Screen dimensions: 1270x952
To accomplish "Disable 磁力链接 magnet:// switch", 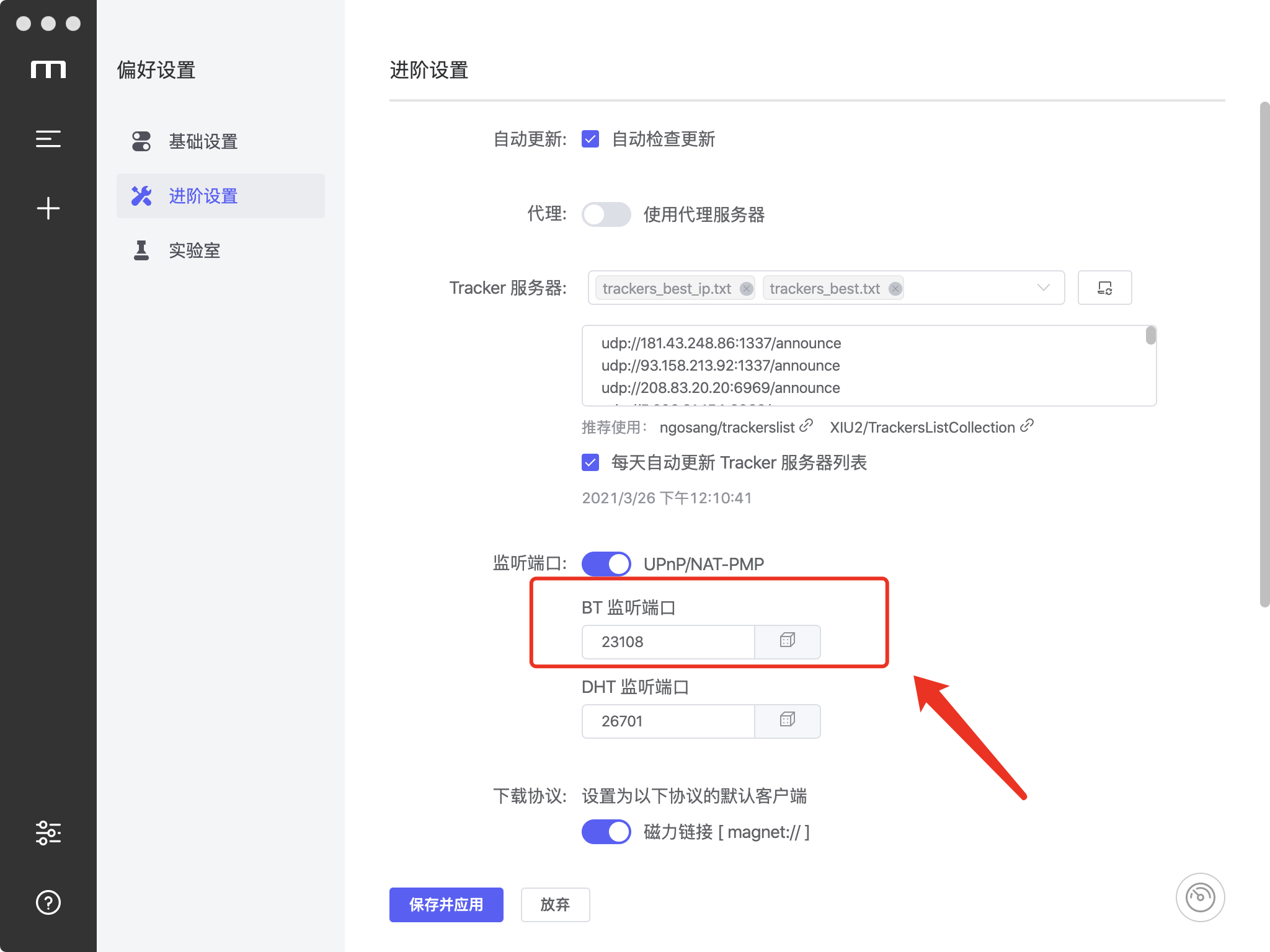I will coord(606,832).
